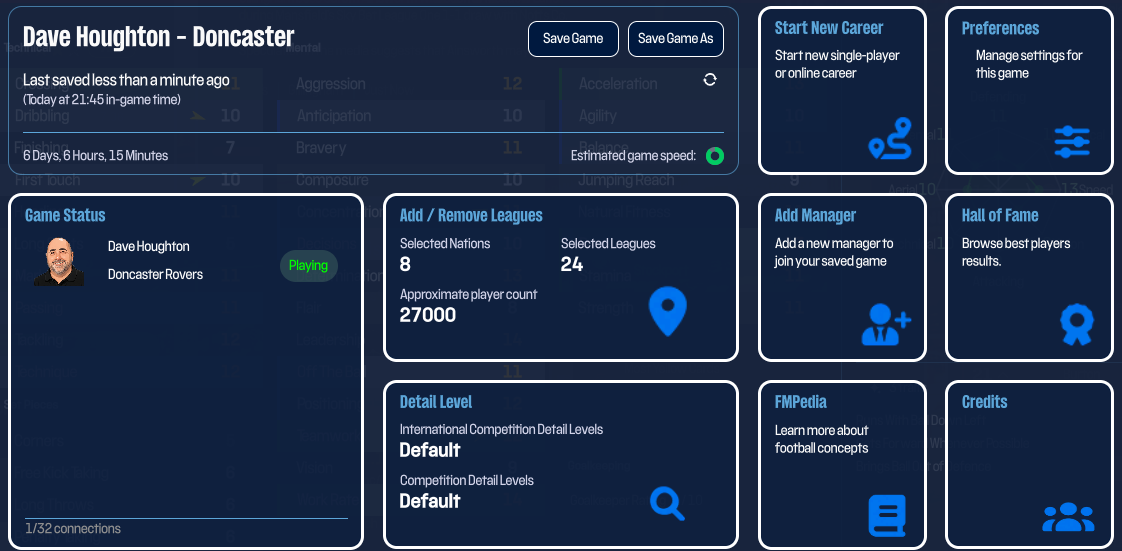Click the Doncaster Rovers club name
This screenshot has width=1122, height=551.
point(155,274)
